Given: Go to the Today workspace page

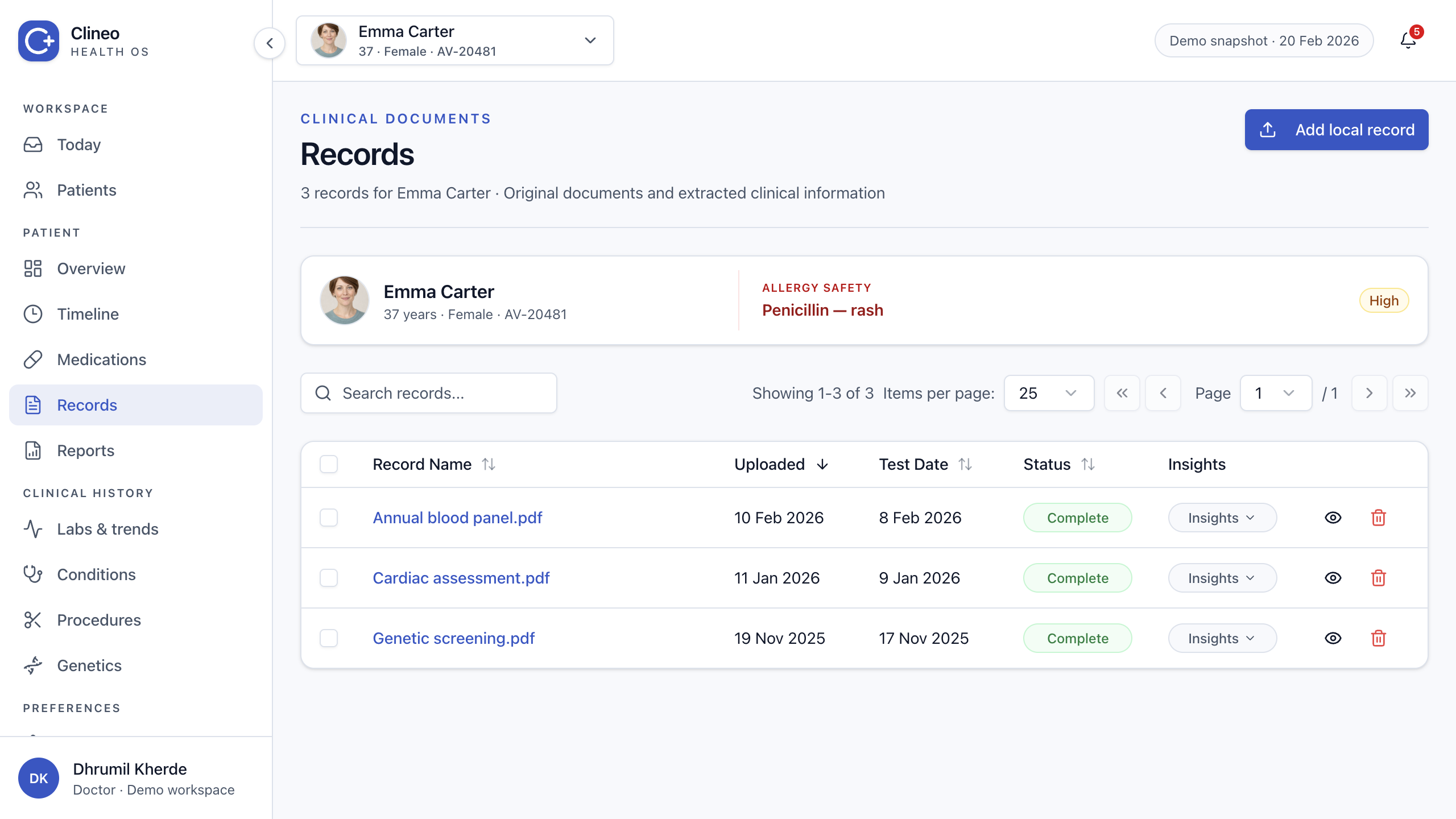Looking at the screenshot, I should tap(136, 144).
